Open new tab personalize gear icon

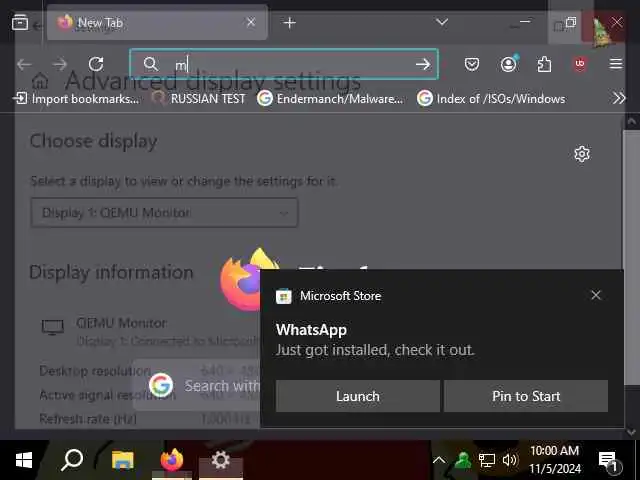[582, 154]
